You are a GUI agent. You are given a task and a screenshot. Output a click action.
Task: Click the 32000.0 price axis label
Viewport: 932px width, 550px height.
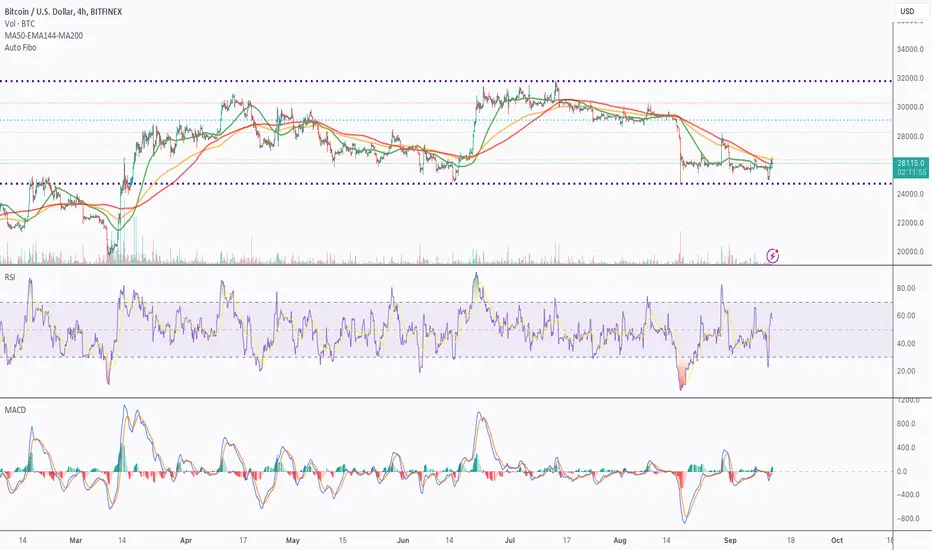[910, 78]
